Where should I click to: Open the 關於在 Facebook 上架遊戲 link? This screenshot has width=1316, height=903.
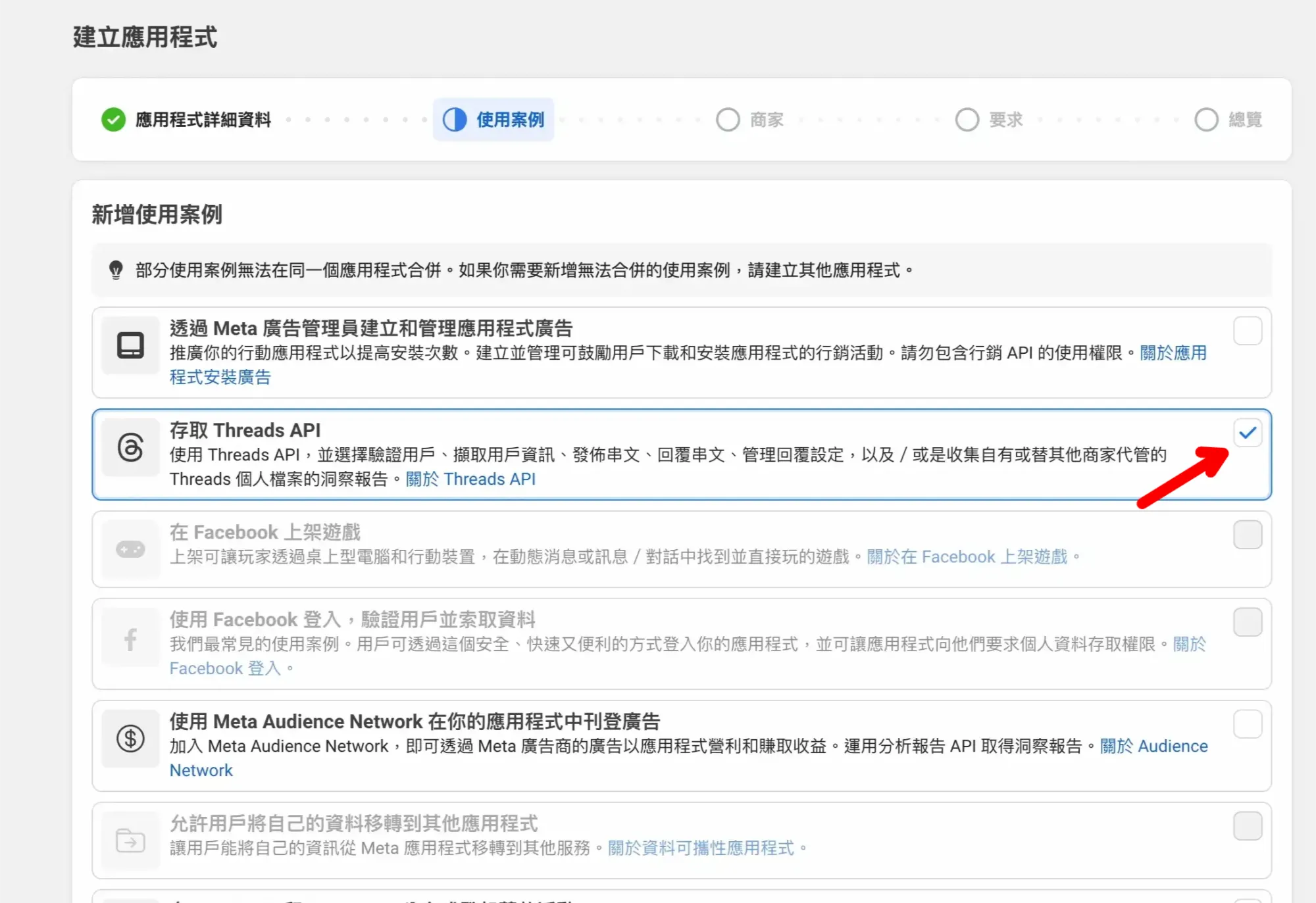(967, 557)
